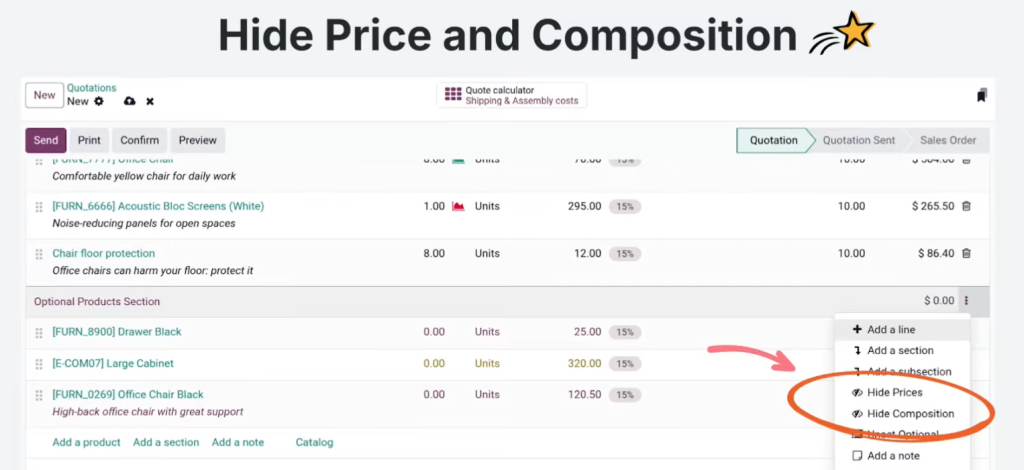Open the Quote calculator spreadsheet button
Screen dimensions: 1024x470
pos(511,95)
